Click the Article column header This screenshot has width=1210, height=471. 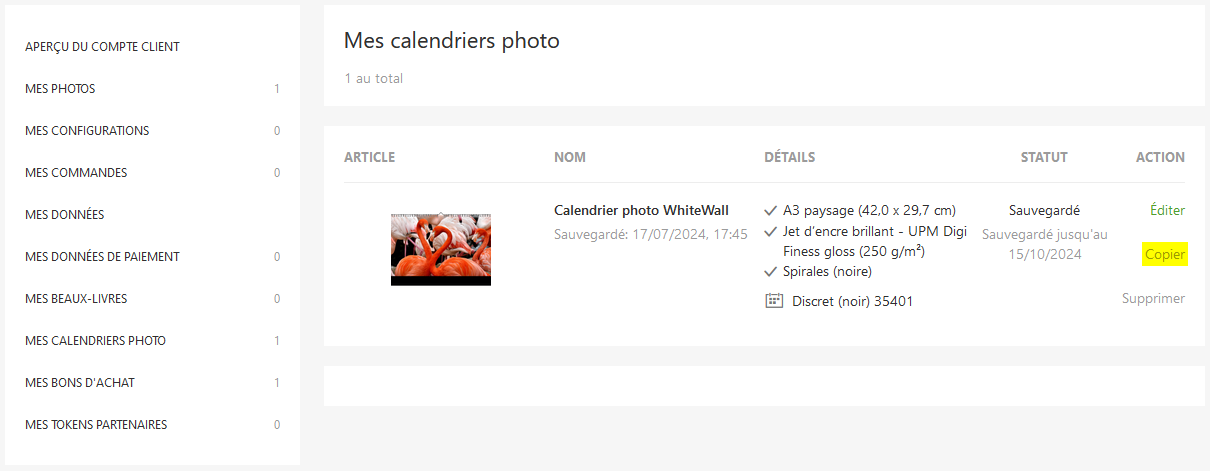369,157
